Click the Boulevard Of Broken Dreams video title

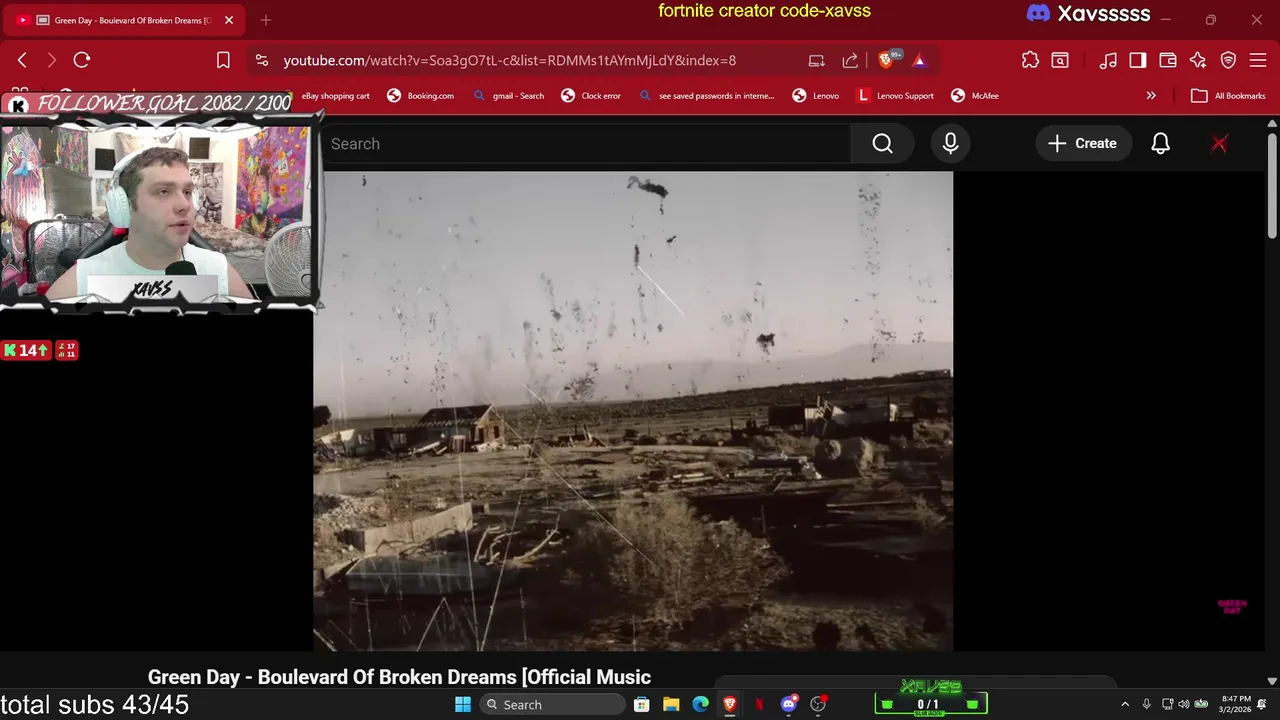[399, 677]
